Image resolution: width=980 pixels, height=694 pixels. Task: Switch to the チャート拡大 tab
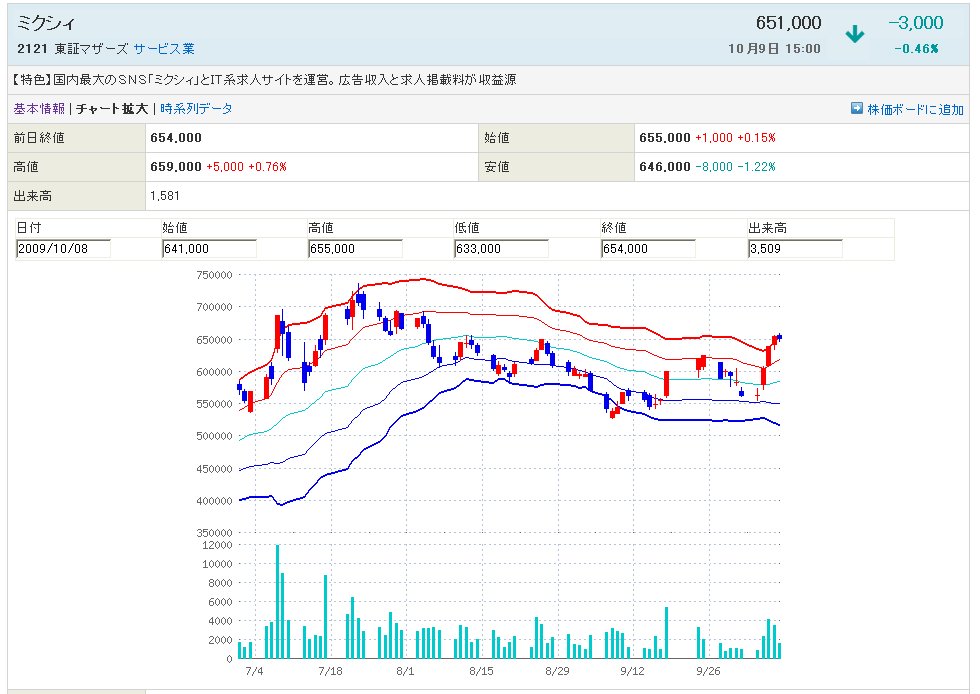(x=112, y=109)
